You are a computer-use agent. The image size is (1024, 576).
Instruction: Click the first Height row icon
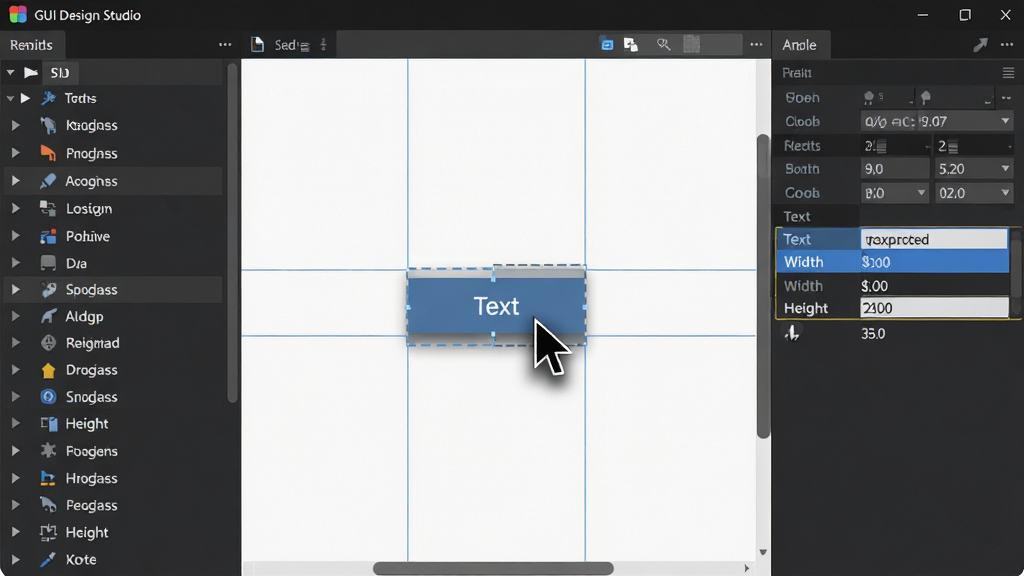point(48,424)
